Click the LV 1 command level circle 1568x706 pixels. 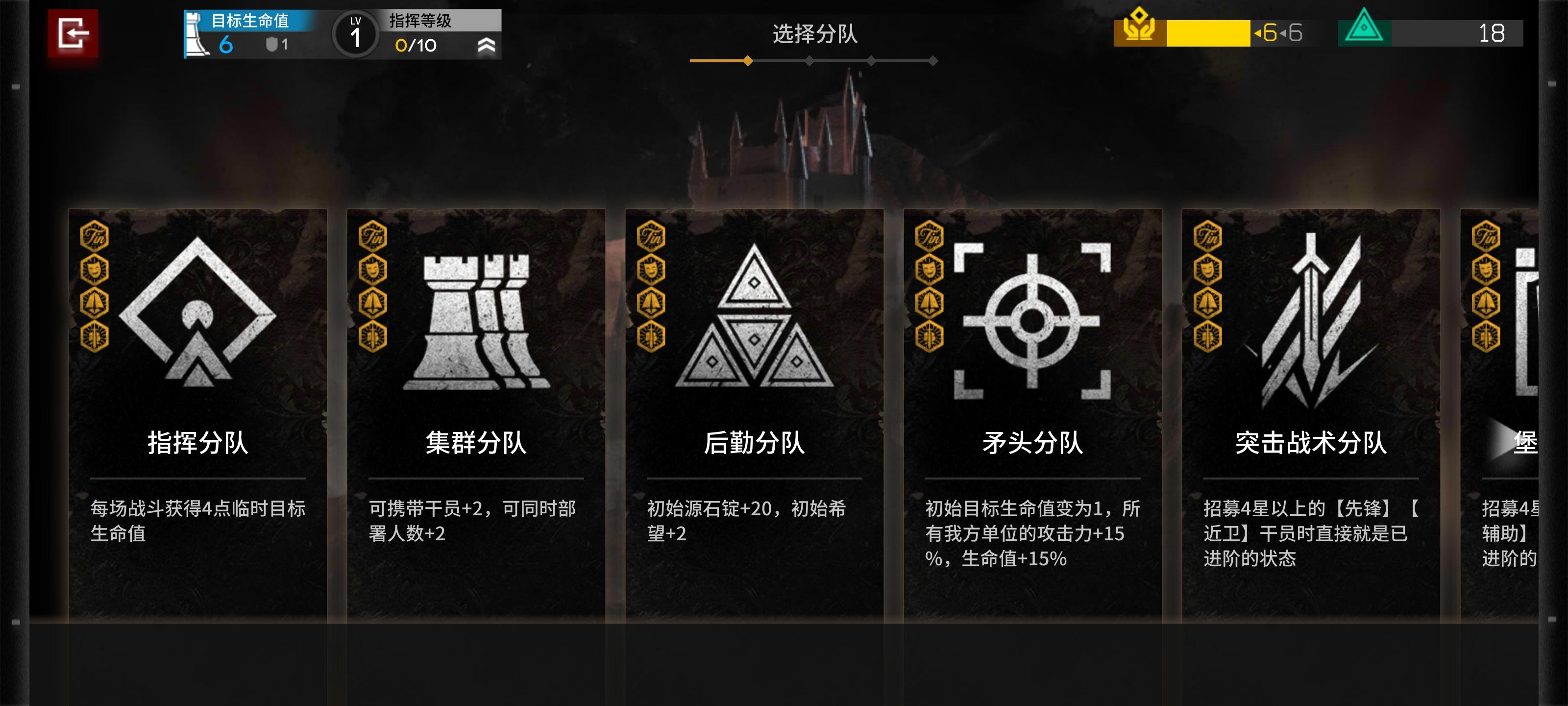pos(355,35)
